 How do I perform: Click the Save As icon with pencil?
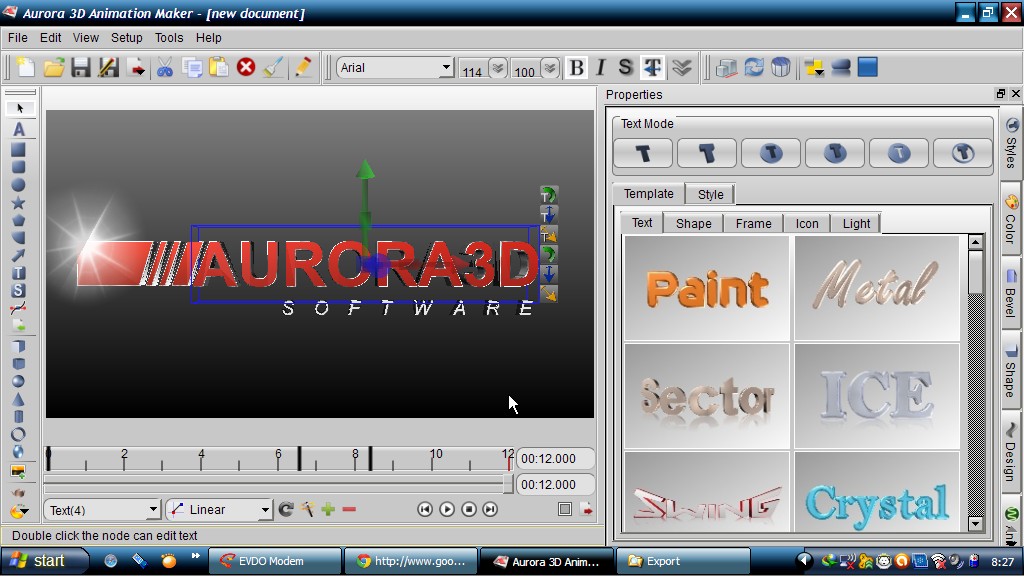tap(108, 67)
